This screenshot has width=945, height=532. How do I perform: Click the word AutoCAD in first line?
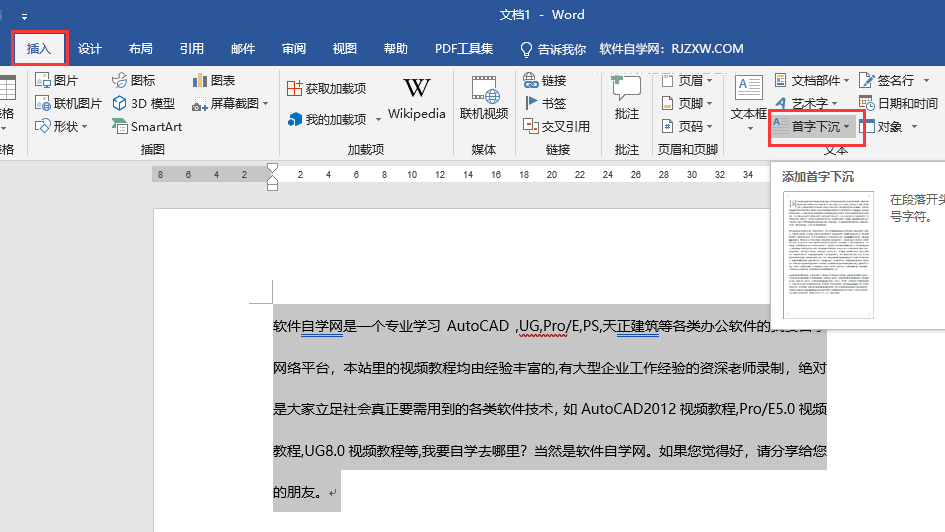tap(478, 326)
